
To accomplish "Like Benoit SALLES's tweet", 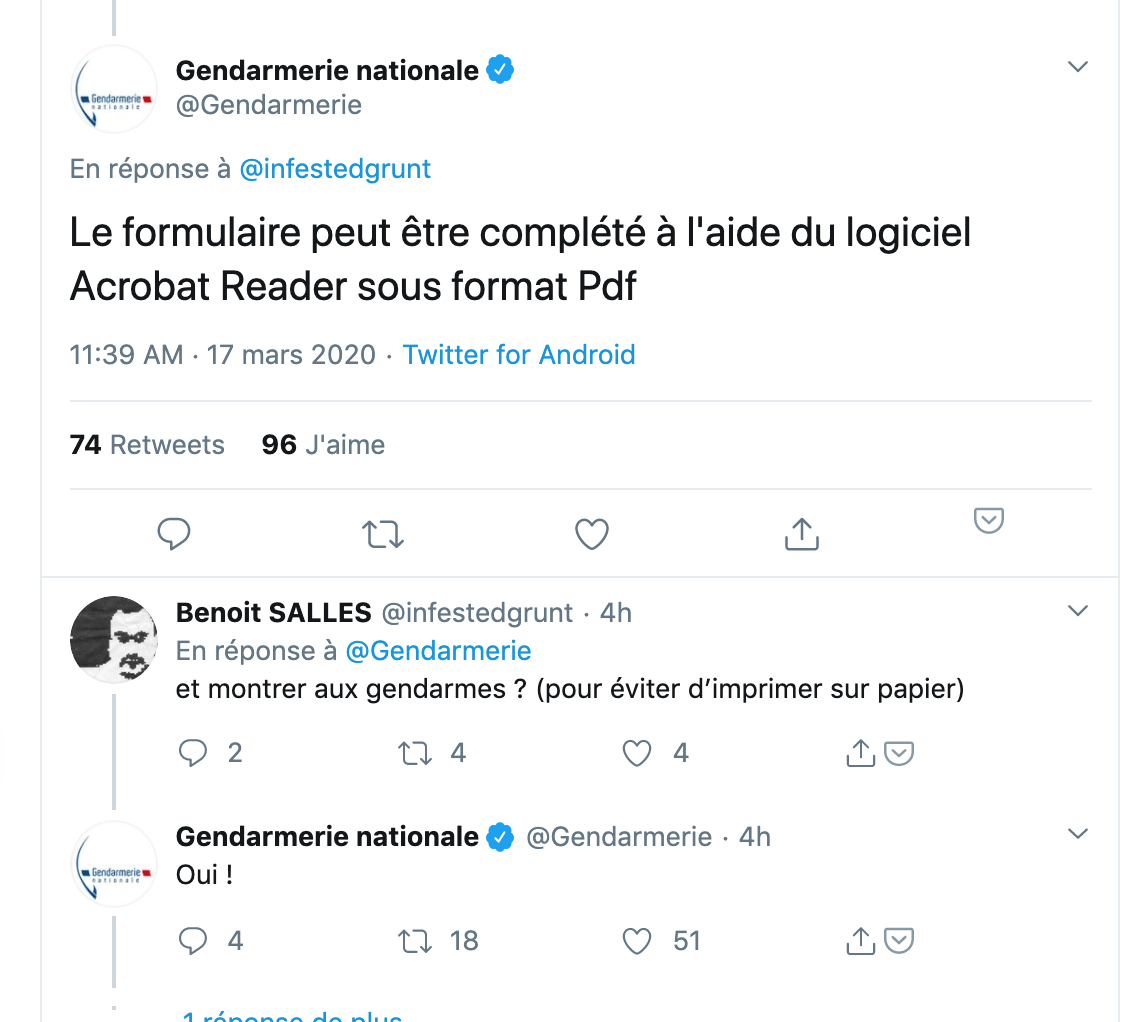I will [x=637, y=754].
